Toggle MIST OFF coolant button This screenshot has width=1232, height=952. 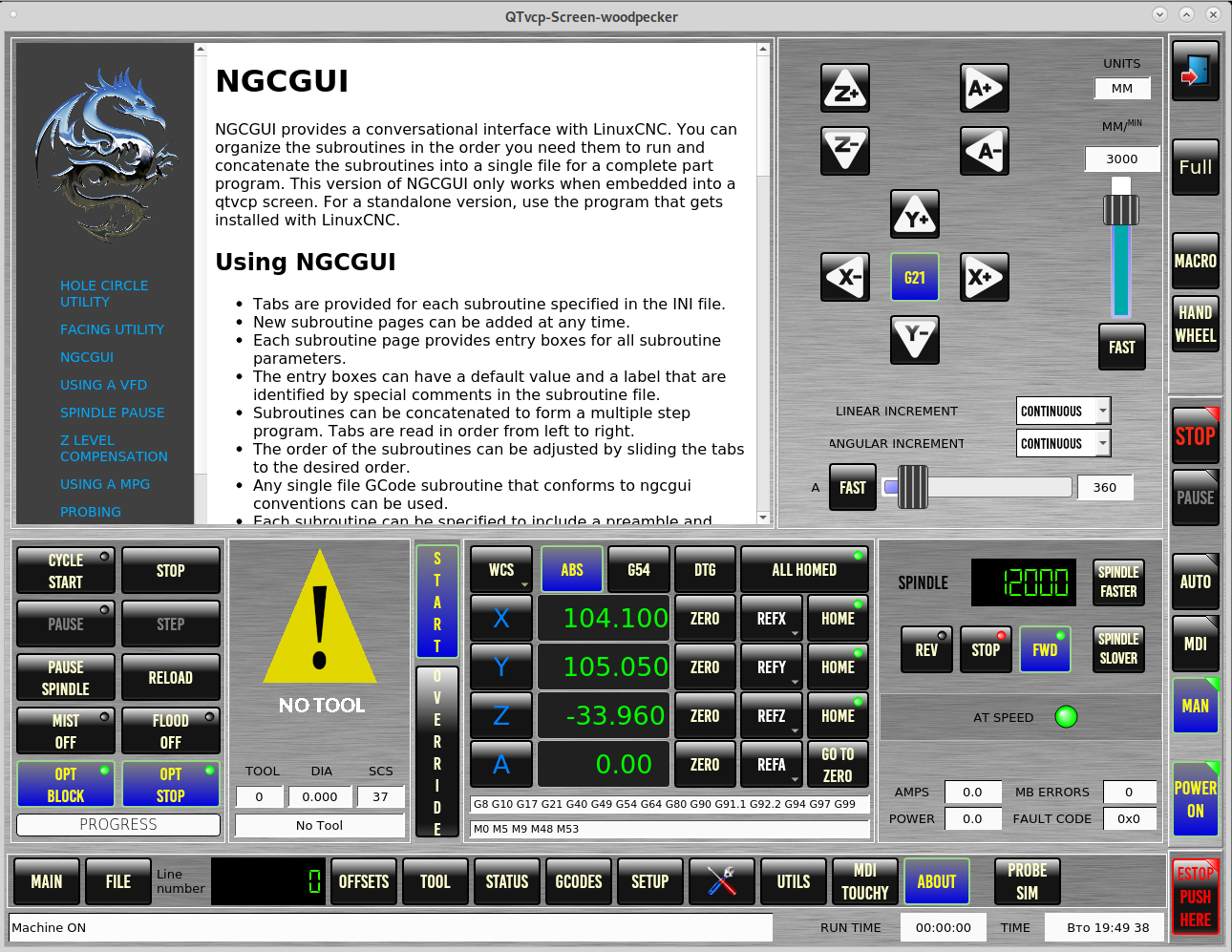pyautogui.click(x=66, y=731)
